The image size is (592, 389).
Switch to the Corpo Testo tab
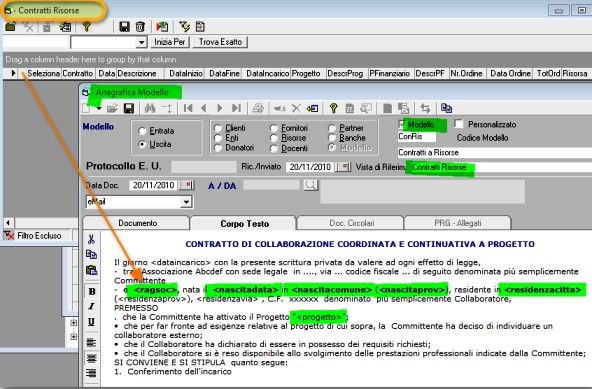[x=244, y=223]
